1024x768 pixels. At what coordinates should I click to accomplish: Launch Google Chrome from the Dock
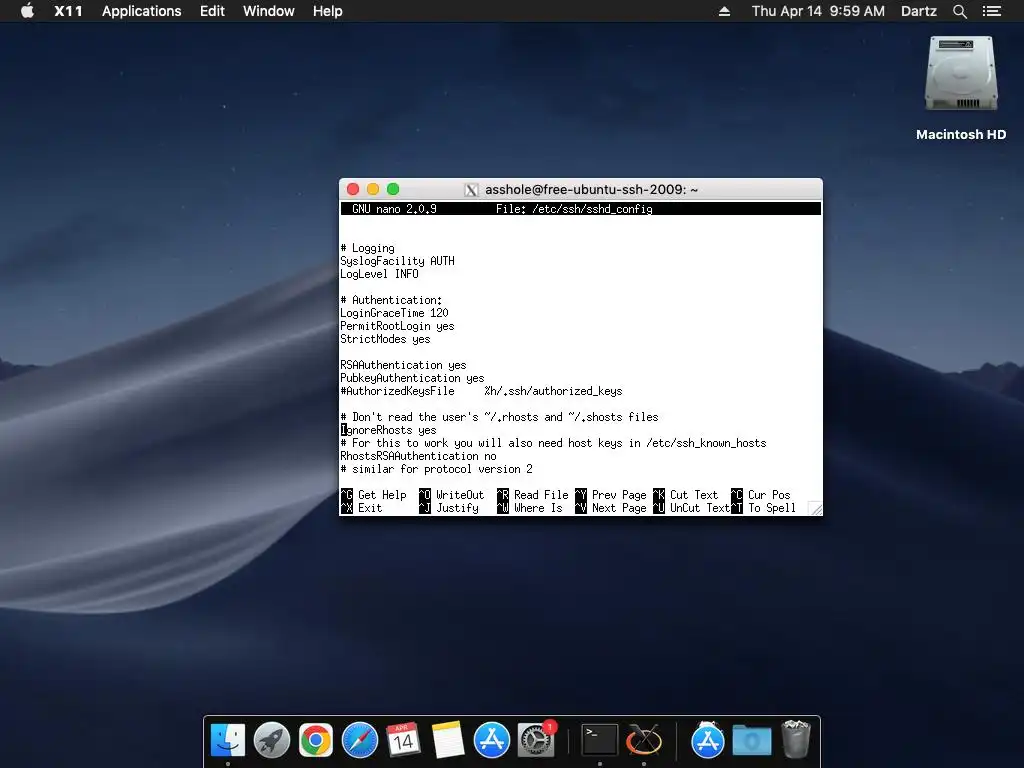point(315,740)
